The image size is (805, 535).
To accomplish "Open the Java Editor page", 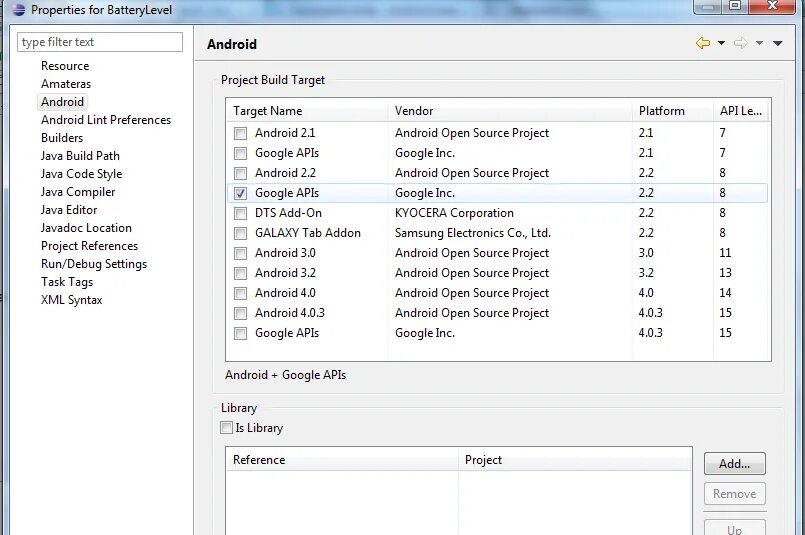I will click(x=69, y=209).
